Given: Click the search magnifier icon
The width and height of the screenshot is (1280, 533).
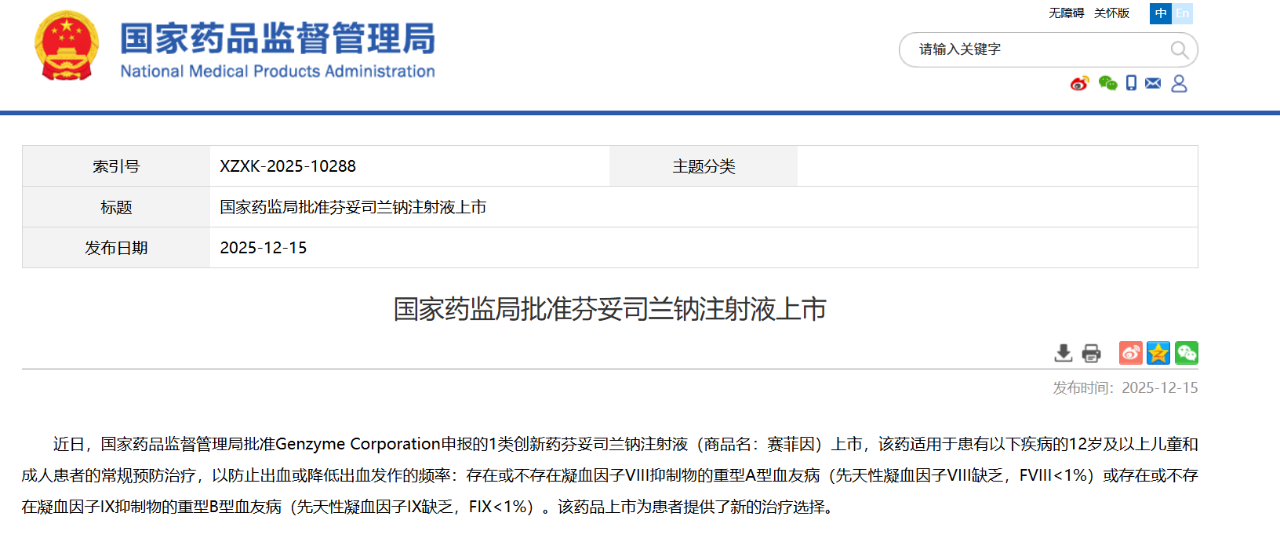Looking at the screenshot, I should [1179, 50].
